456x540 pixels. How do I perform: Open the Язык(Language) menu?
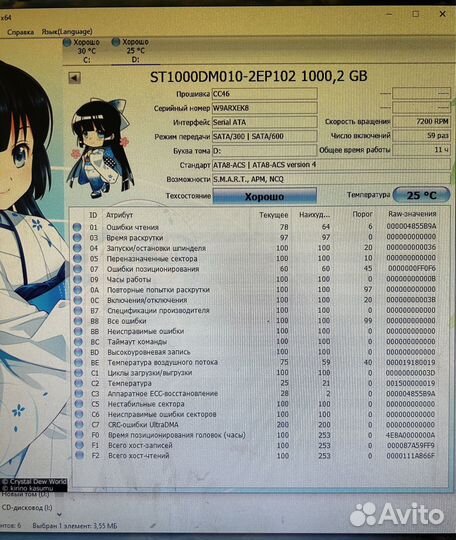(x=67, y=32)
